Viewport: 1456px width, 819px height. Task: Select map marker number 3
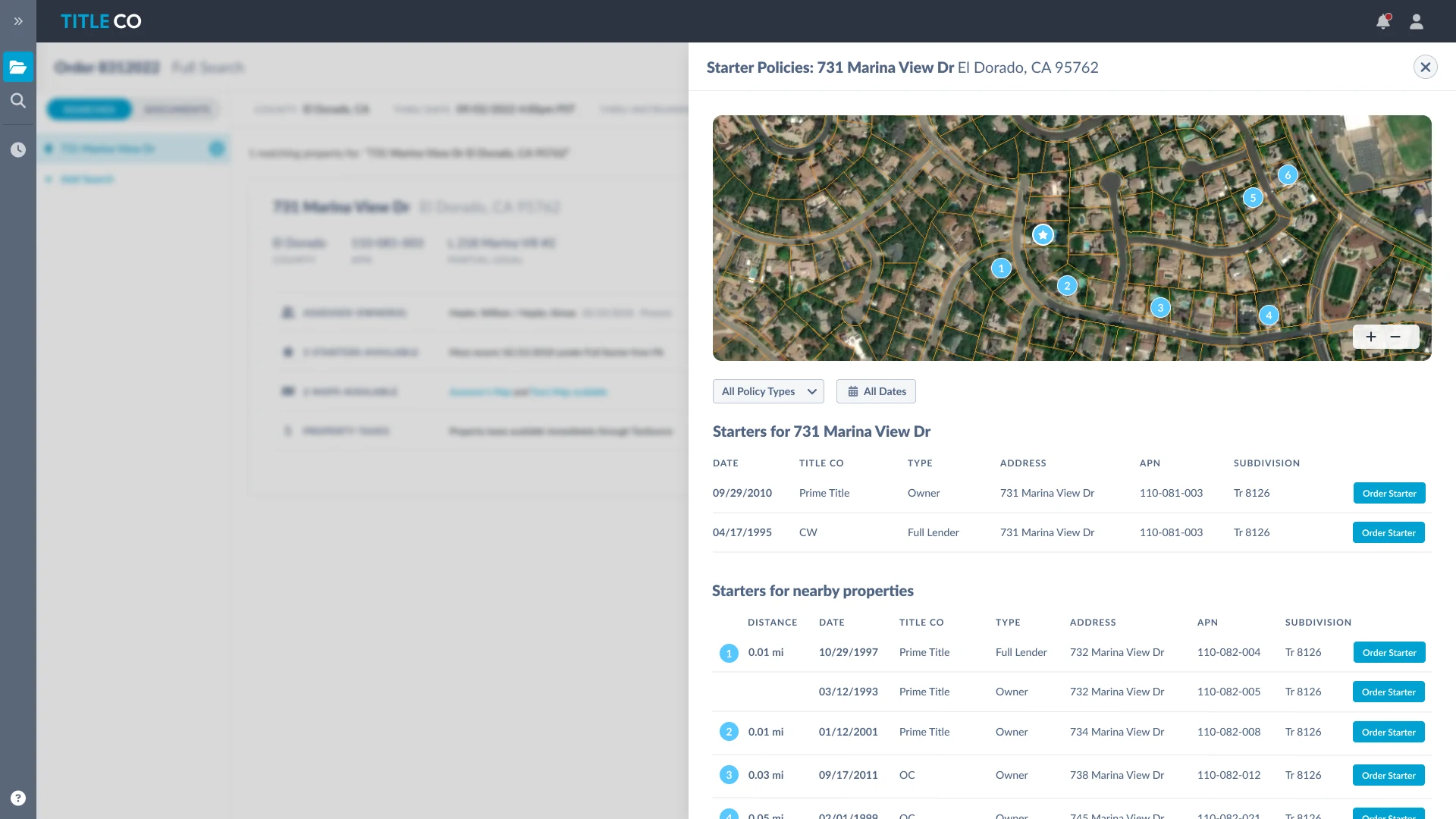(1160, 308)
